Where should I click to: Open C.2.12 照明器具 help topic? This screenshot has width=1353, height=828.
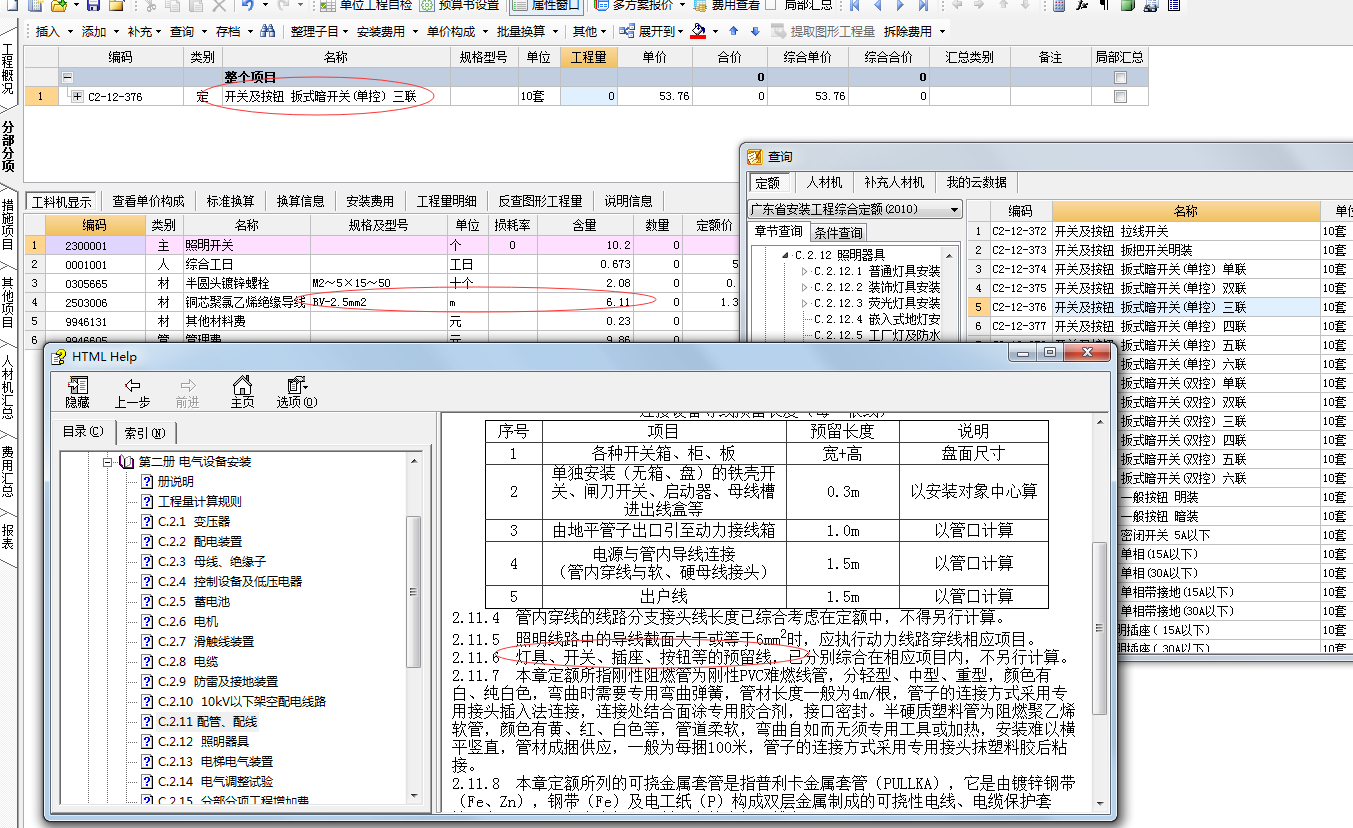[x=203, y=741]
